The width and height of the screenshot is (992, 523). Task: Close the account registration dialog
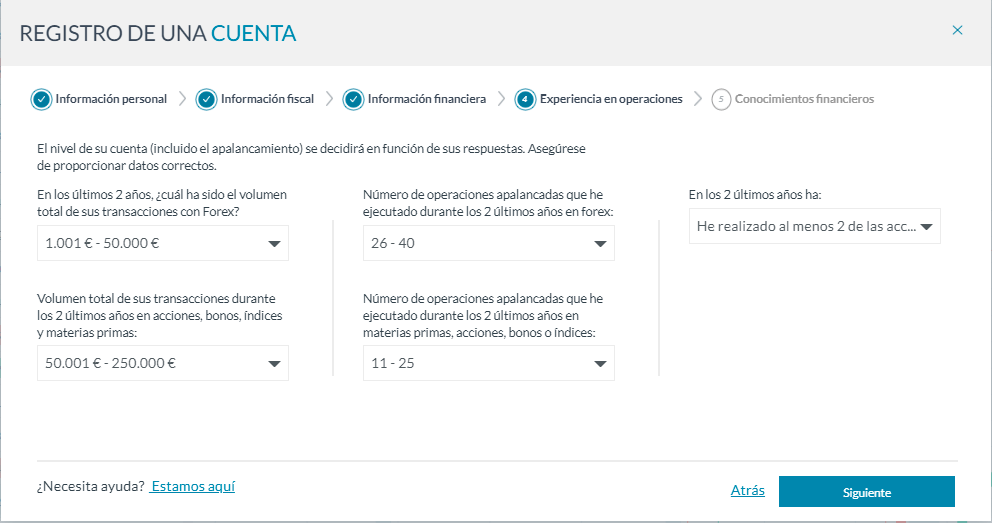tap(957, 30)
